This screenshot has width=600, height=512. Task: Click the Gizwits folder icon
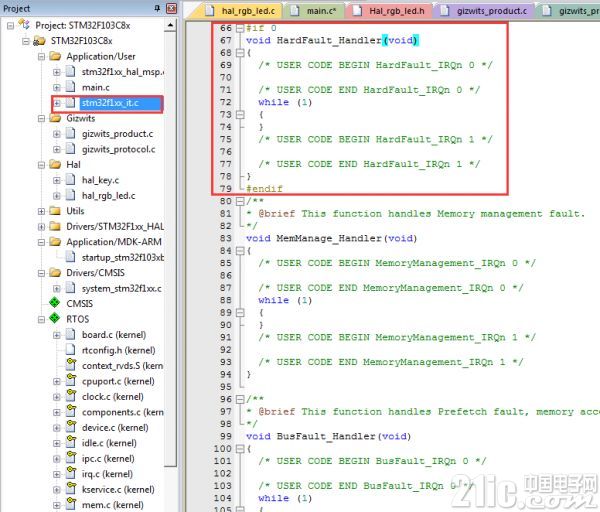(x=55, y=118)
